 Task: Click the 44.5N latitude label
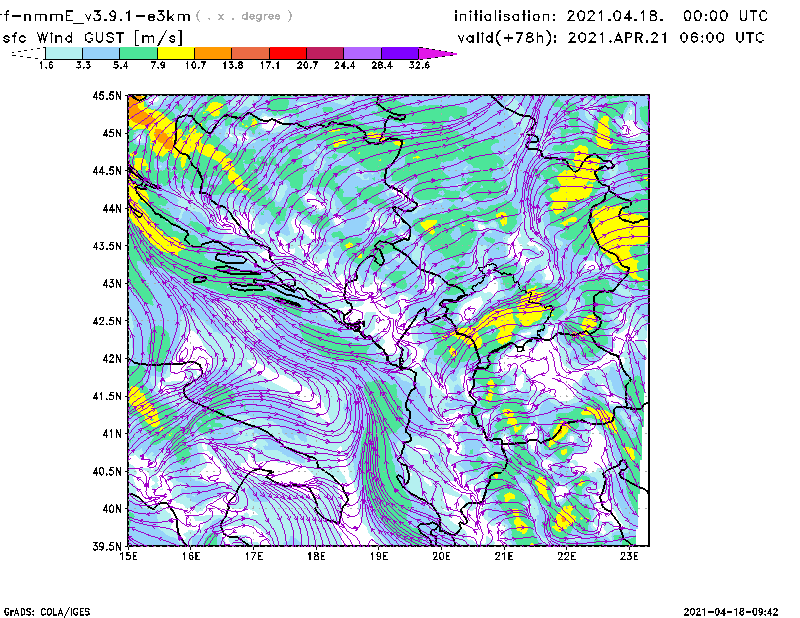(108, 170)
